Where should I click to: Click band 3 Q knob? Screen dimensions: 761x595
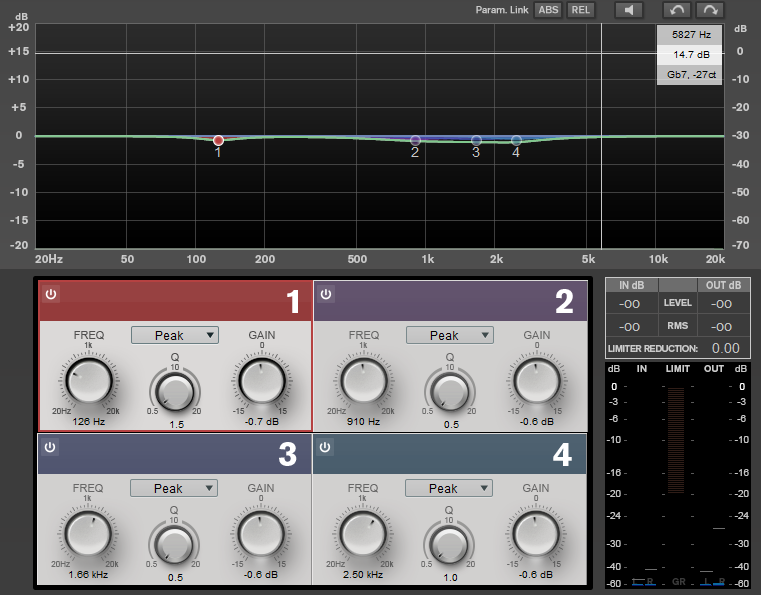[174, 544]
